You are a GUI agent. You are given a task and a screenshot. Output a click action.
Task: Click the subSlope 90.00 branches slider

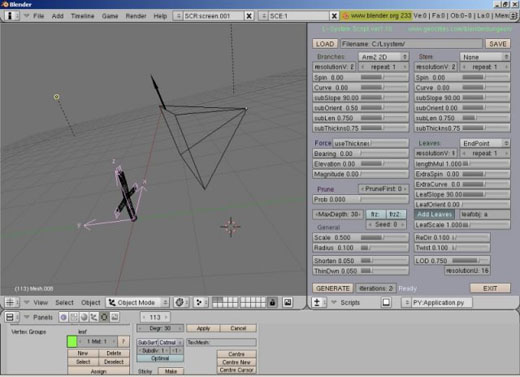(361, 98)
